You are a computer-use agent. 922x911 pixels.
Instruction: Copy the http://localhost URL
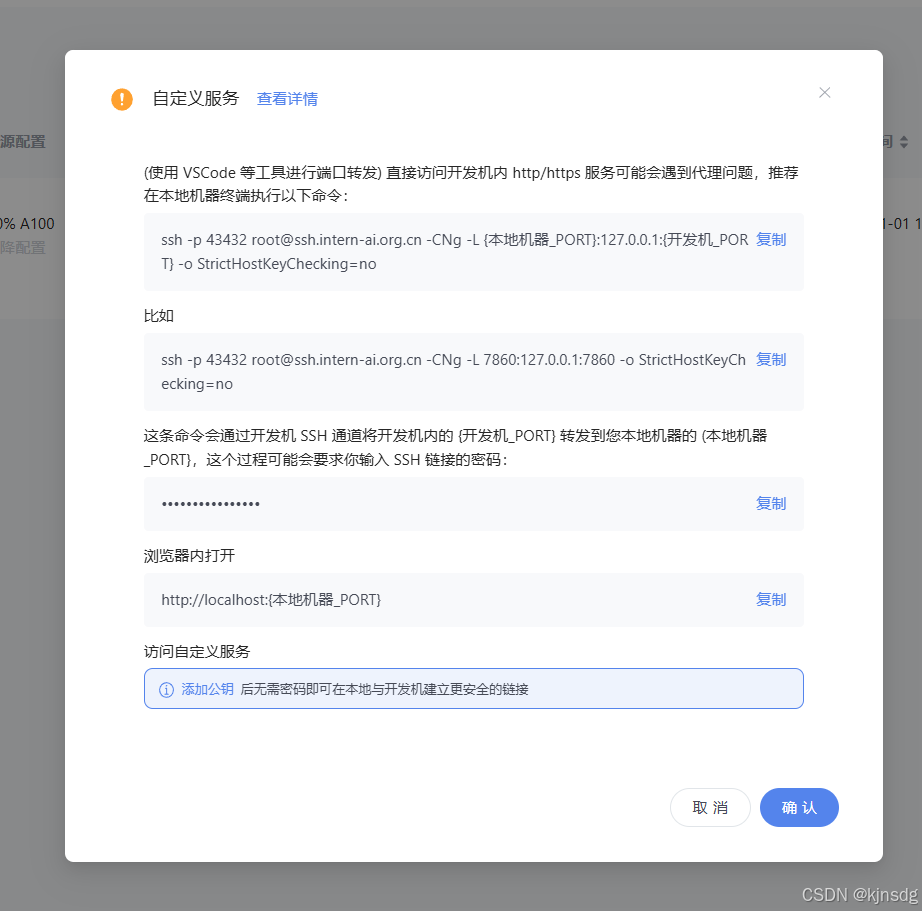[770, 599]
